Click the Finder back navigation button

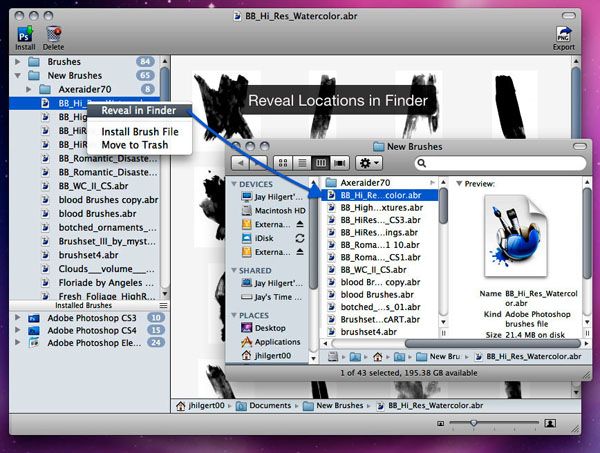click(x=240, y=163)
